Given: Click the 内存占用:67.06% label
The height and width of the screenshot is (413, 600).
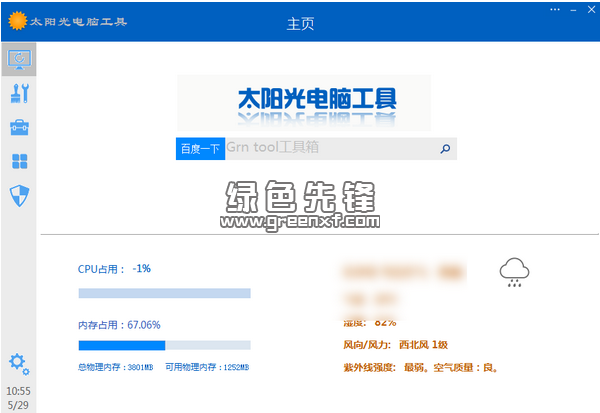Looking at the screenshot, I should pos(119,325).
